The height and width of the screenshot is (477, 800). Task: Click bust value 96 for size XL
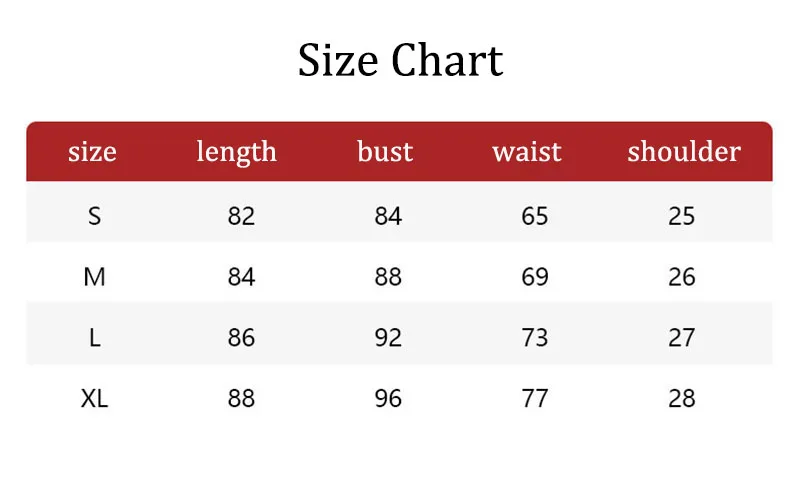388,399
